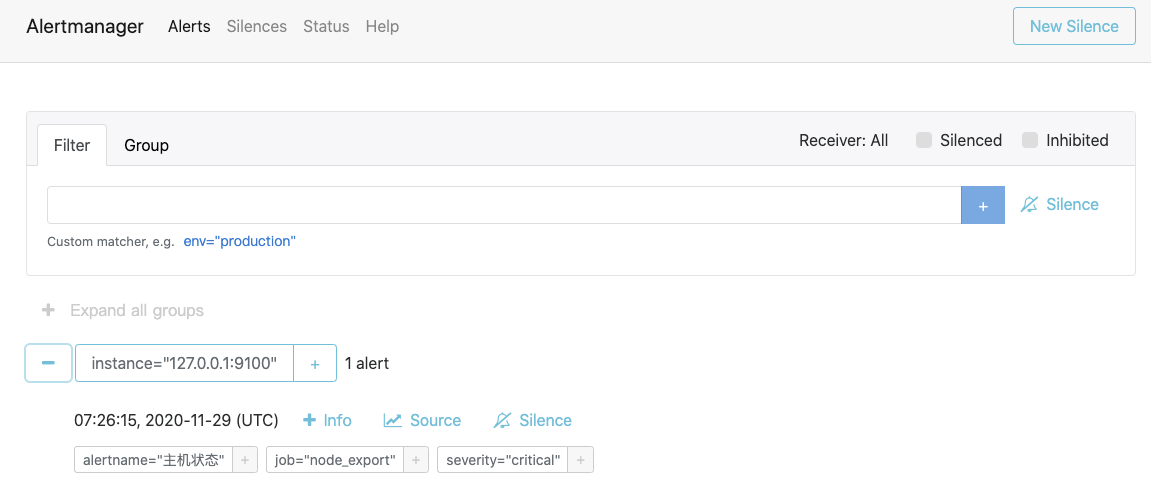Silence the 07:26:15 alert
The height and width of the screenshot is (491, 1151).
pyautogui.click(x=533, y=421)
